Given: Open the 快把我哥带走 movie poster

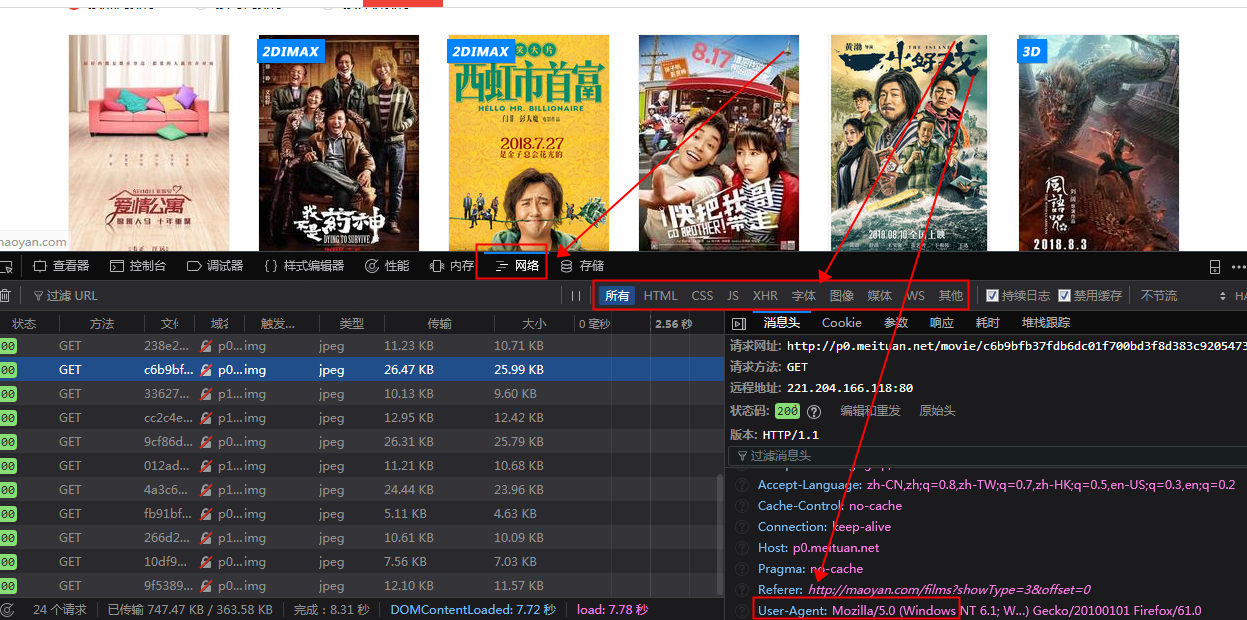Looking at the screenshot, I should click(719, 143).
